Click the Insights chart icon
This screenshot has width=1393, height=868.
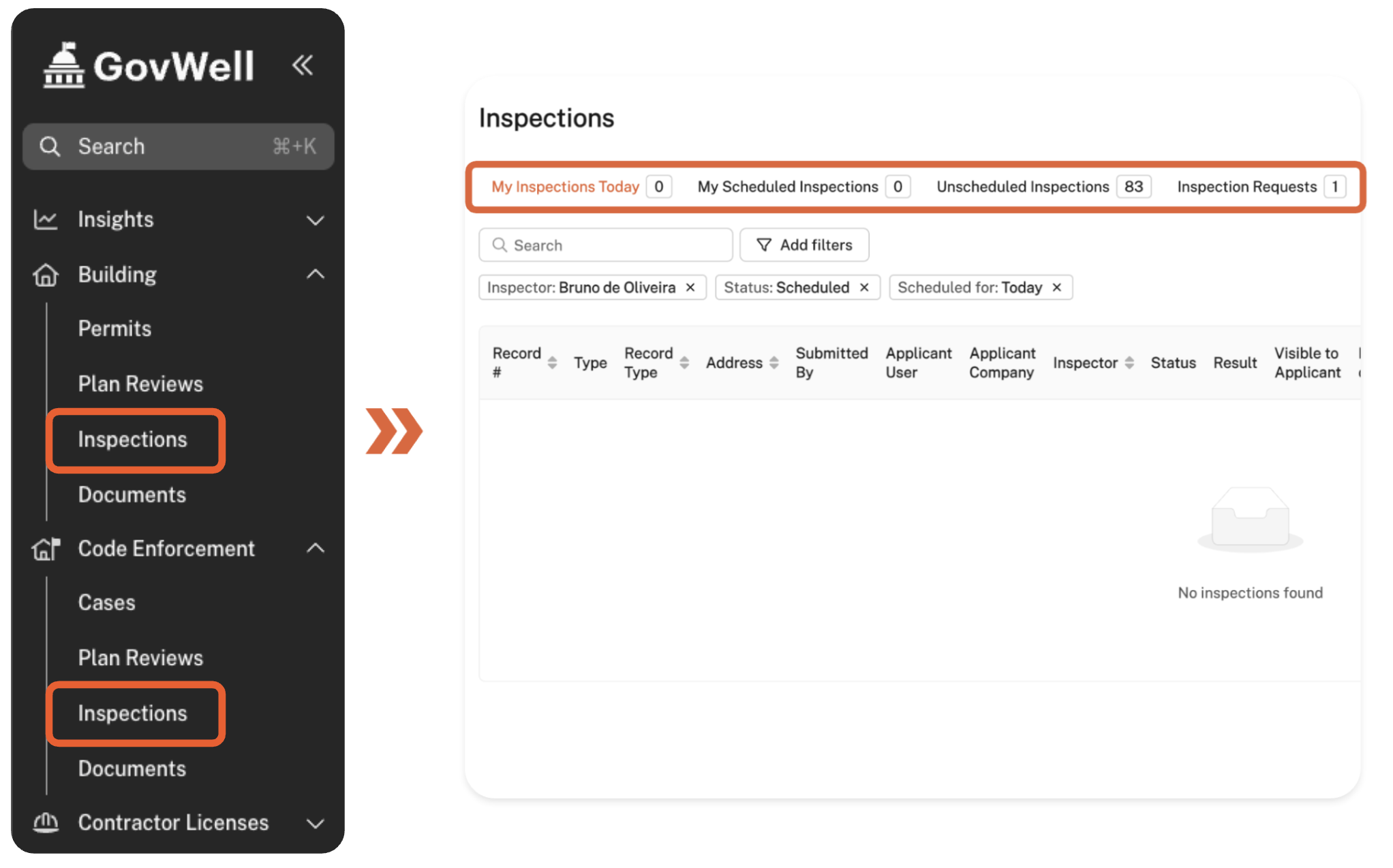pos(46,219)
